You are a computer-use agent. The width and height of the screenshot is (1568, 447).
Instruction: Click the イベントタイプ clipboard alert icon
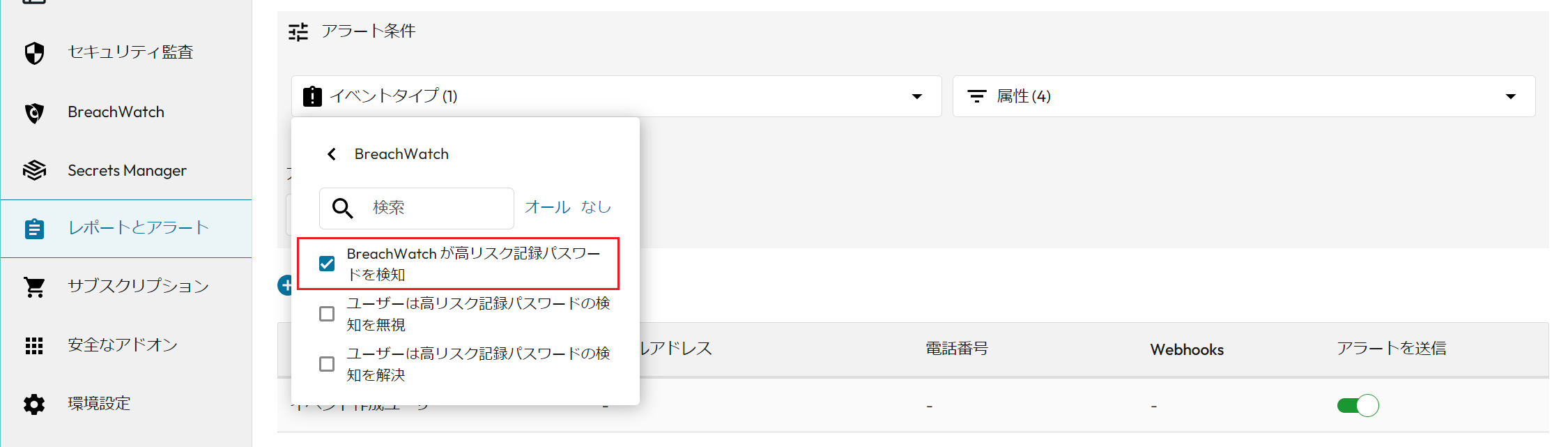click(x=312, y=96)
